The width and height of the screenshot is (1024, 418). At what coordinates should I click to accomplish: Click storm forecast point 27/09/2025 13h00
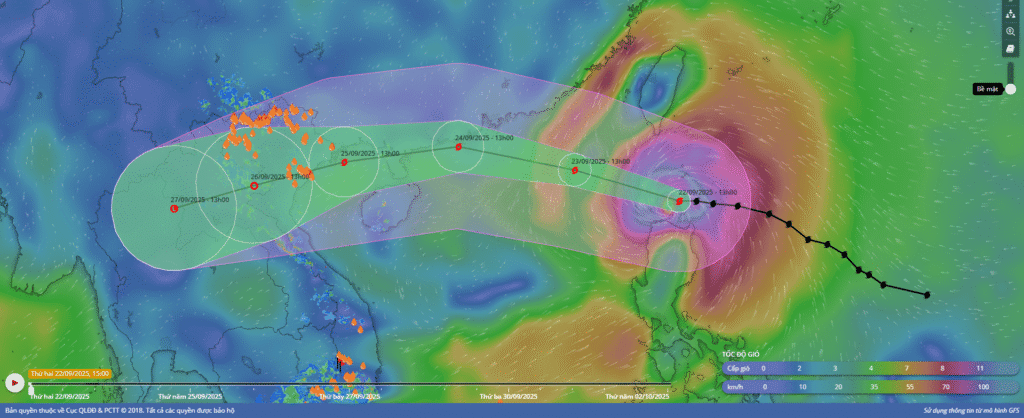(175, 209)
